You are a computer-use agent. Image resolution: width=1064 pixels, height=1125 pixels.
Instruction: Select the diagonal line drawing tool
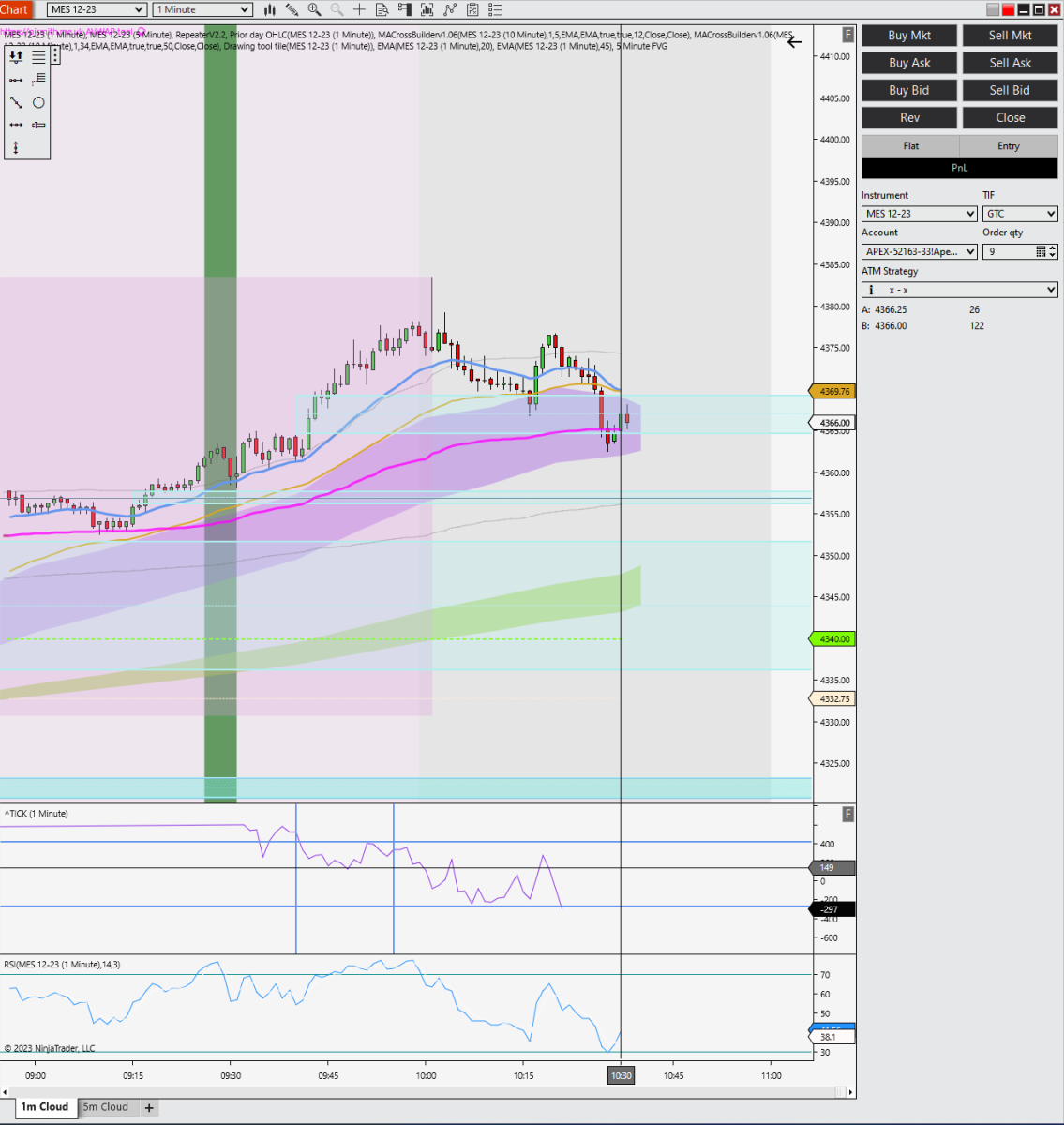pos(16,102)
